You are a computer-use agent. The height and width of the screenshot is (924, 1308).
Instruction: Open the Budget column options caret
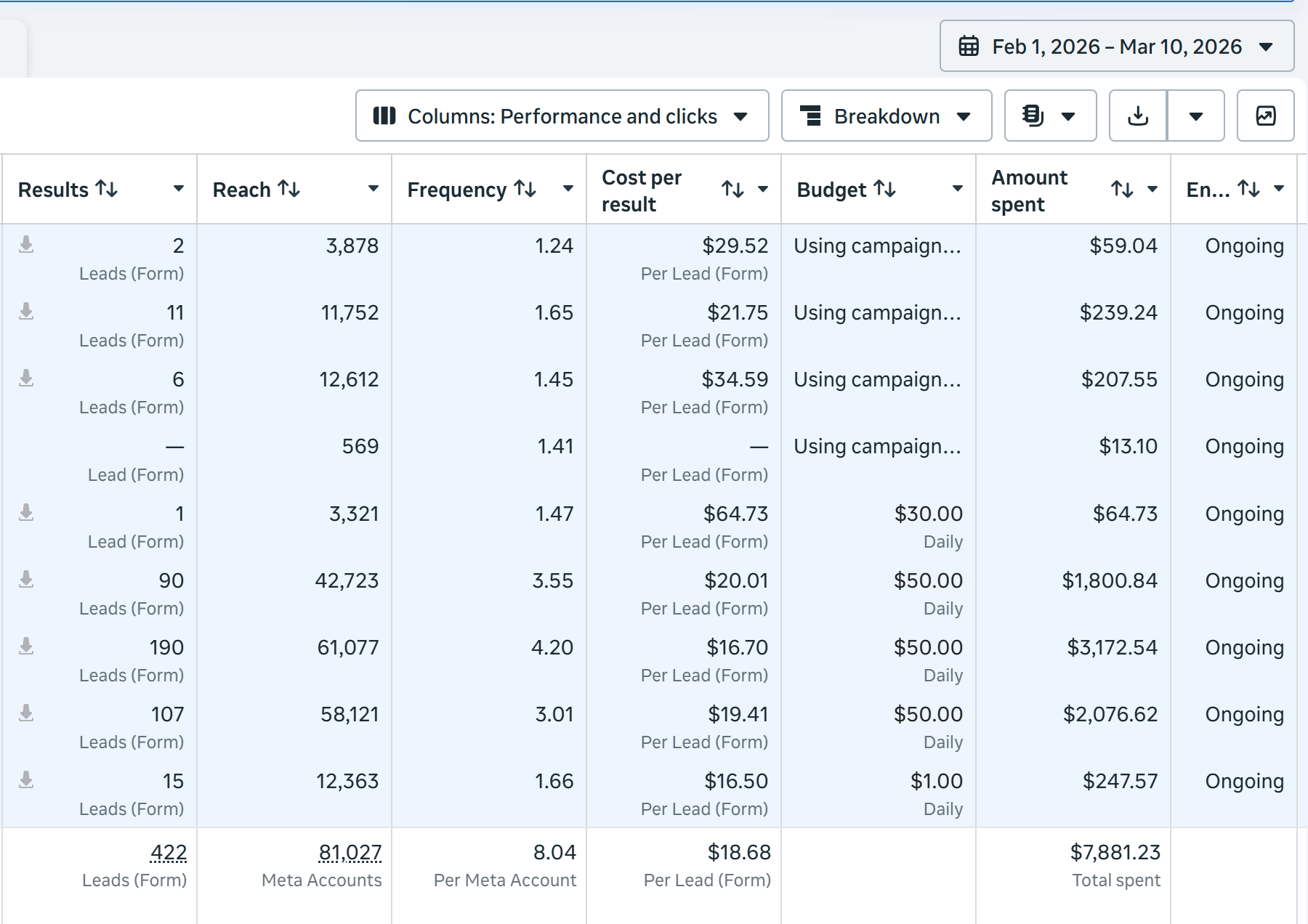click(957, 189)
